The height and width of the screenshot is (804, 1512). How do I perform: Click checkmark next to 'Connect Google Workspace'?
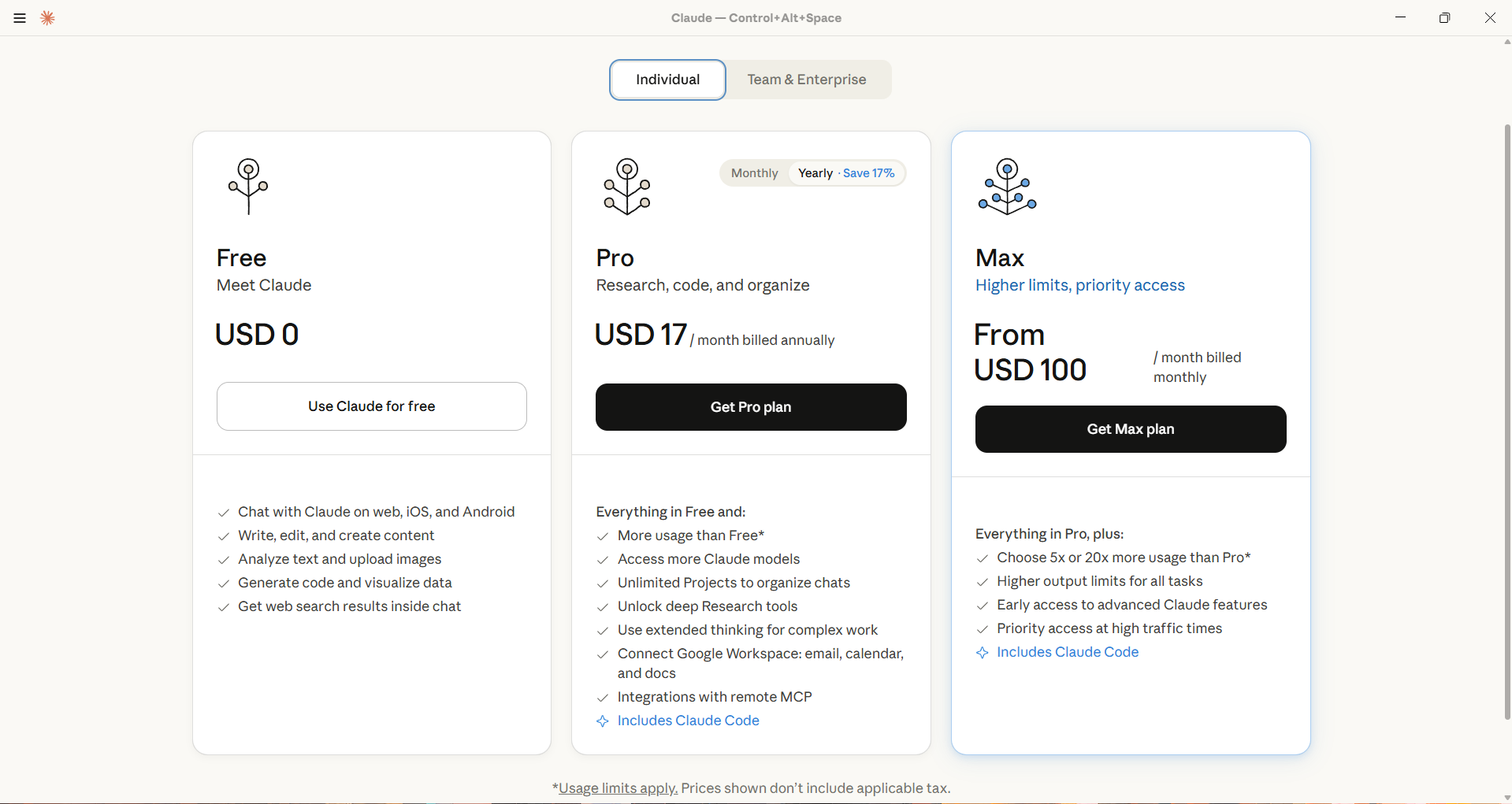pos(603,654)
